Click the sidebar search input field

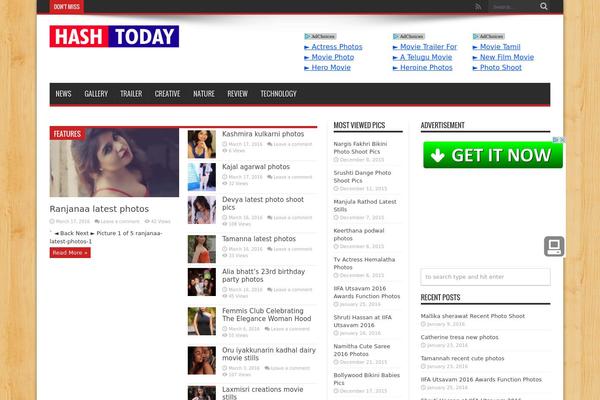(x=485, y=277)
